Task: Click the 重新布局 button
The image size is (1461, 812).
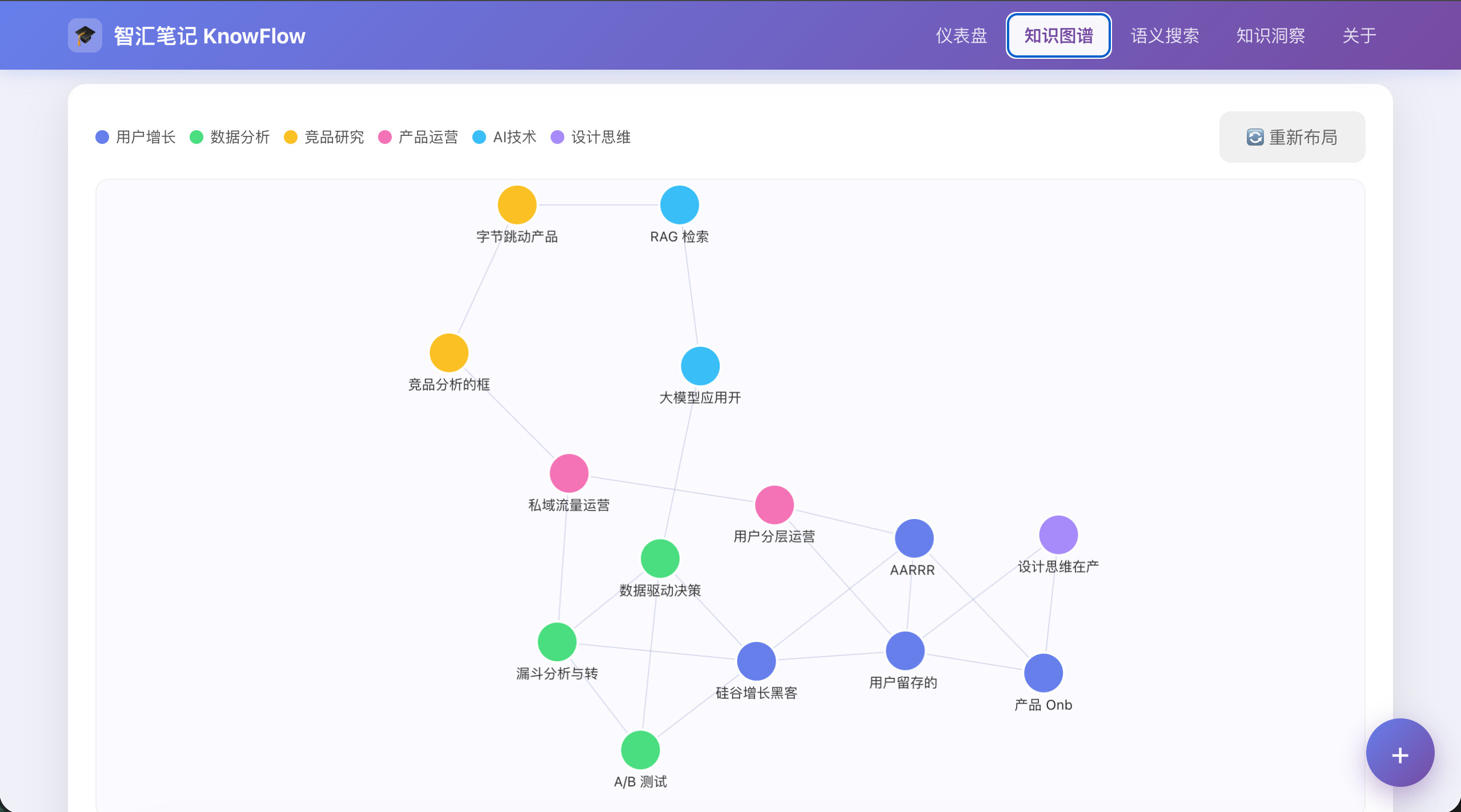Action: click(x=1292, y=137)
